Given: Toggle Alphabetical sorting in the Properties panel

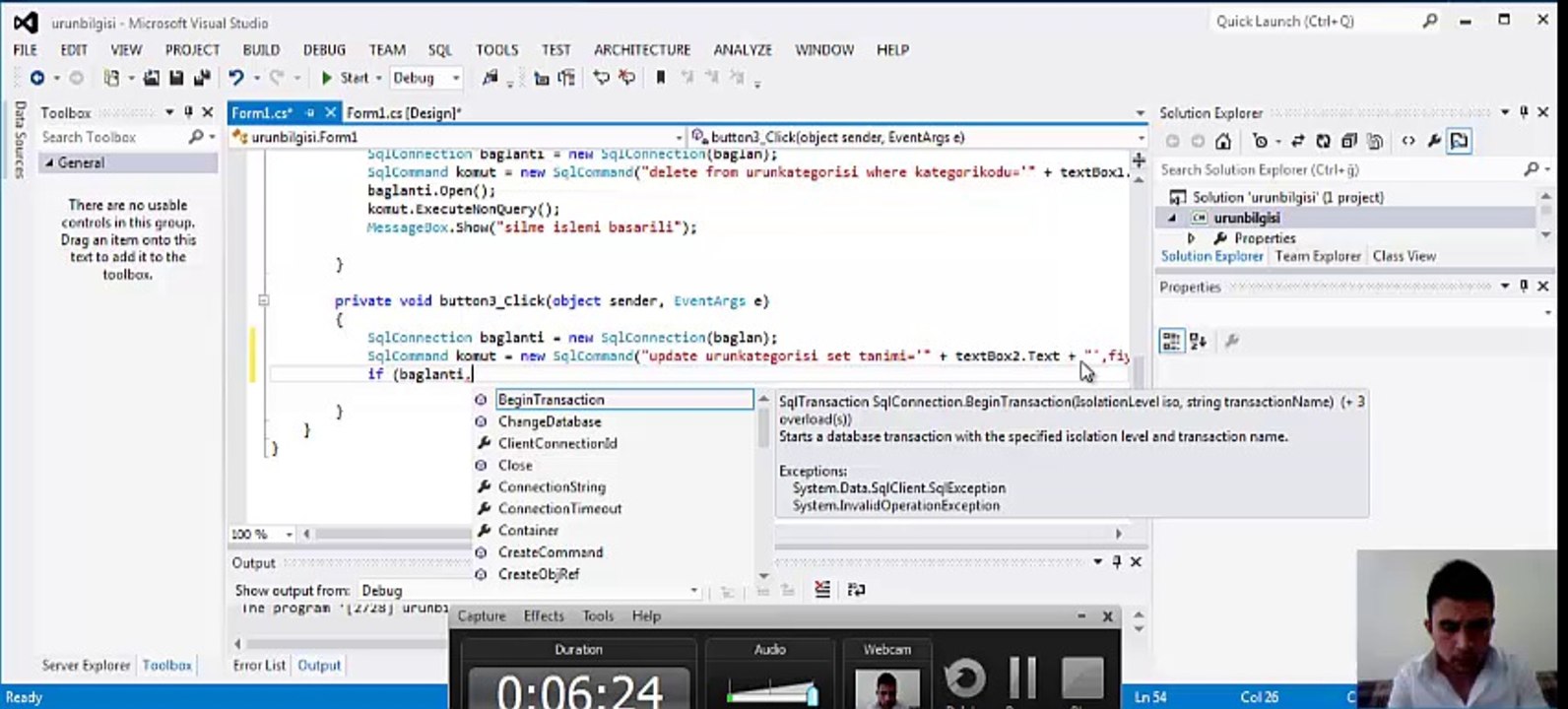Looking at the screenshot, I should point(1199,342).
